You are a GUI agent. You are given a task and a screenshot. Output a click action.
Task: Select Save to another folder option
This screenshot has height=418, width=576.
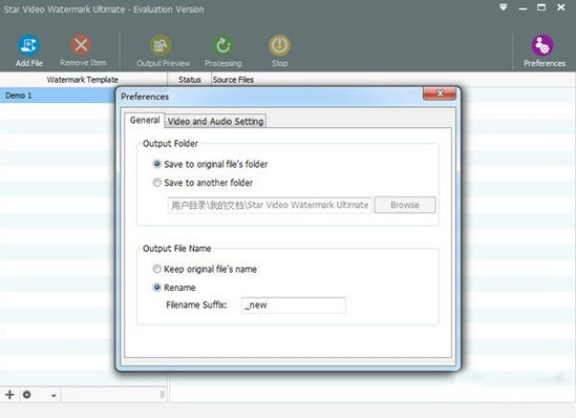(x=157, y=182)
